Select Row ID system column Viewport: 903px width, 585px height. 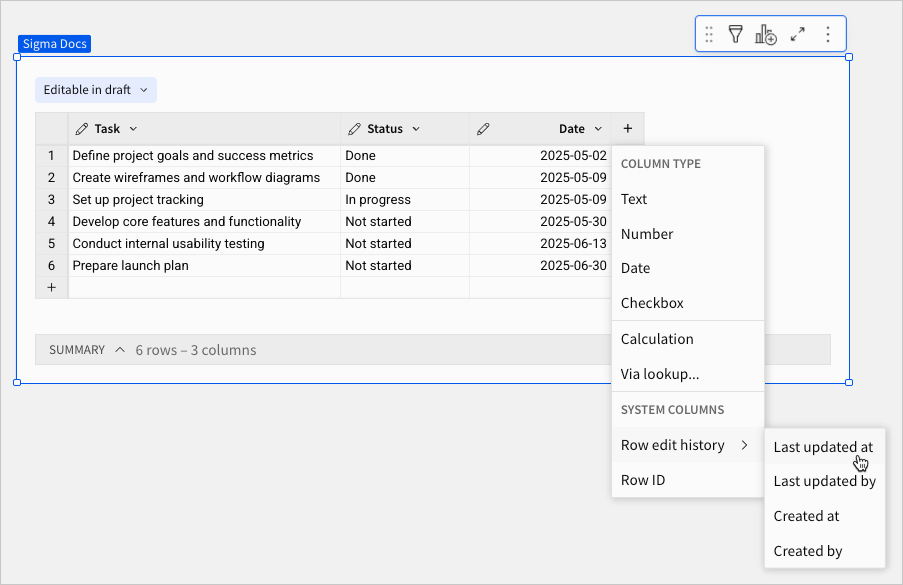pos(643,480)
